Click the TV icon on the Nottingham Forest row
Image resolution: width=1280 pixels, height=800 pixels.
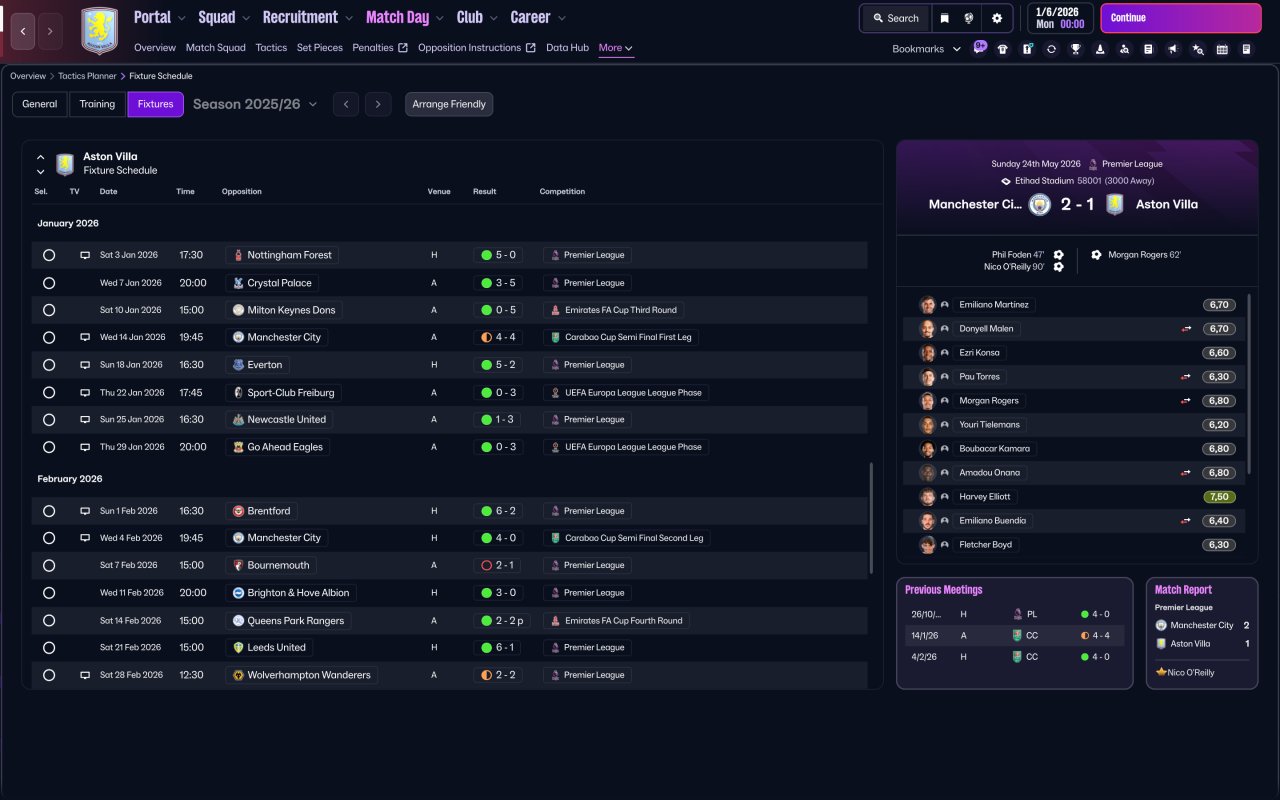pyautogui.click(x=85, y=255)
